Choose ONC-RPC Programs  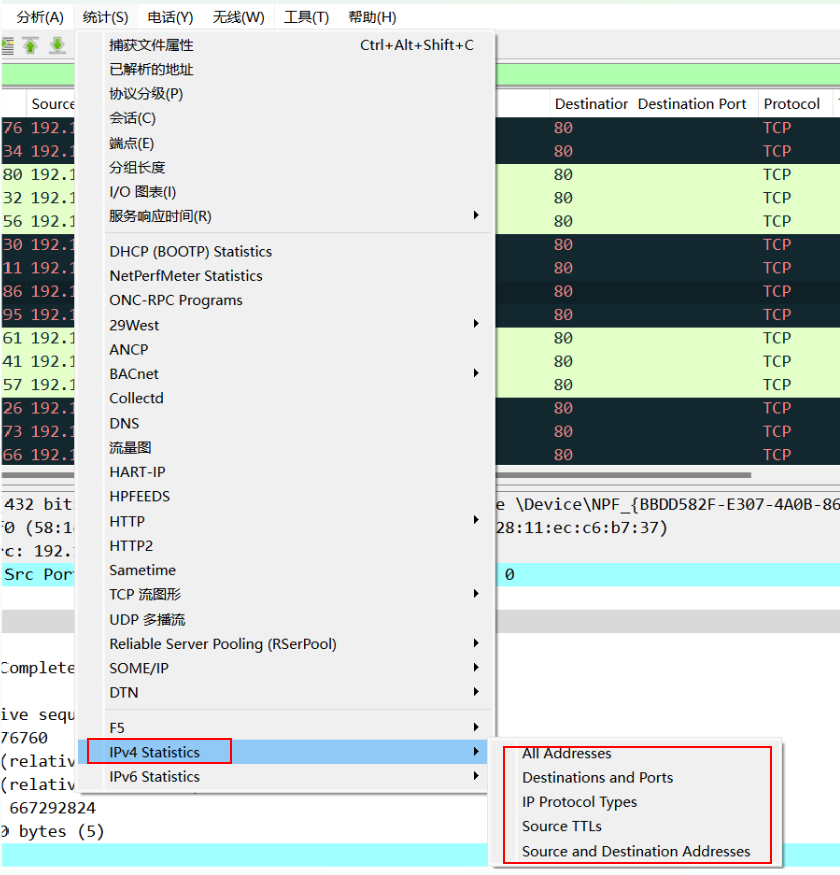point(286,300)
